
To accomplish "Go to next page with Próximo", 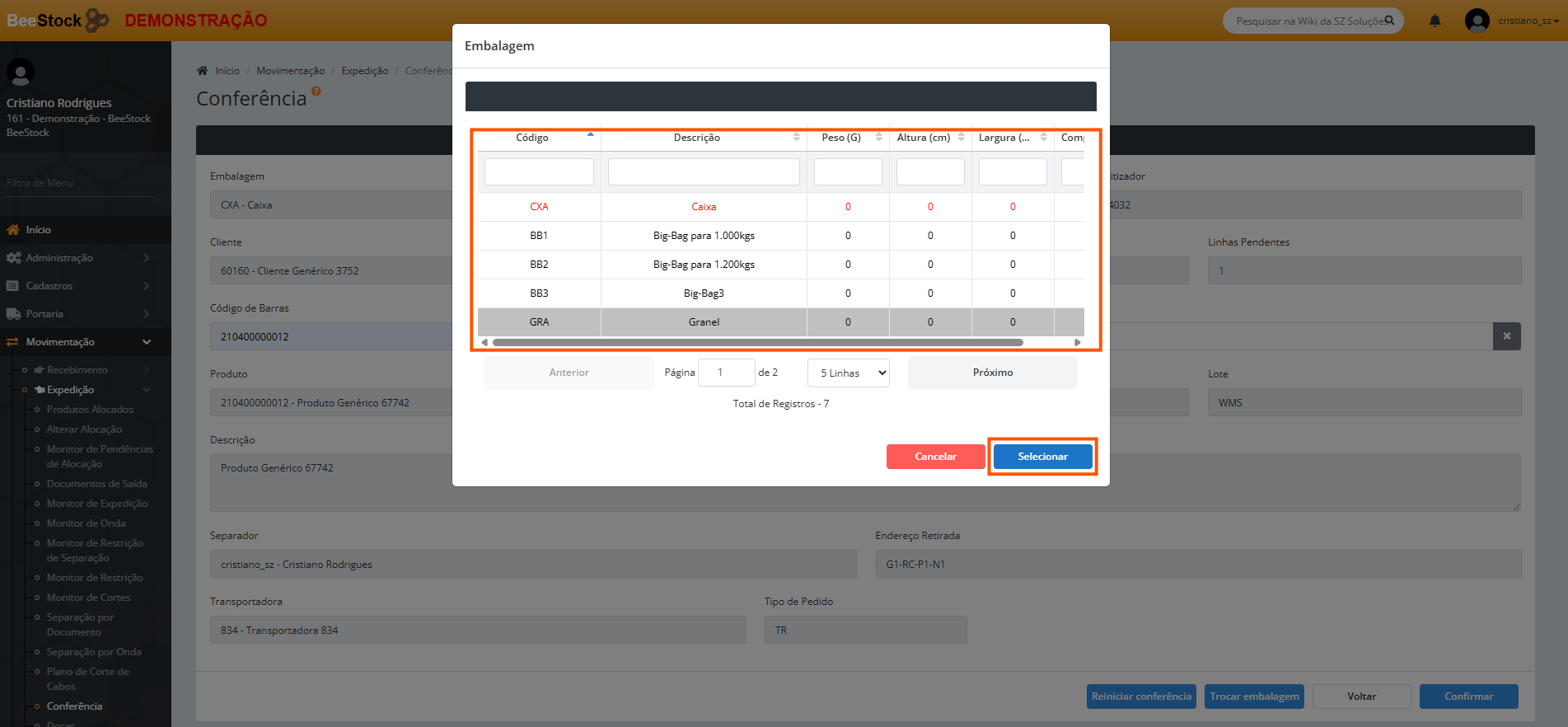I will click(992, 373).
